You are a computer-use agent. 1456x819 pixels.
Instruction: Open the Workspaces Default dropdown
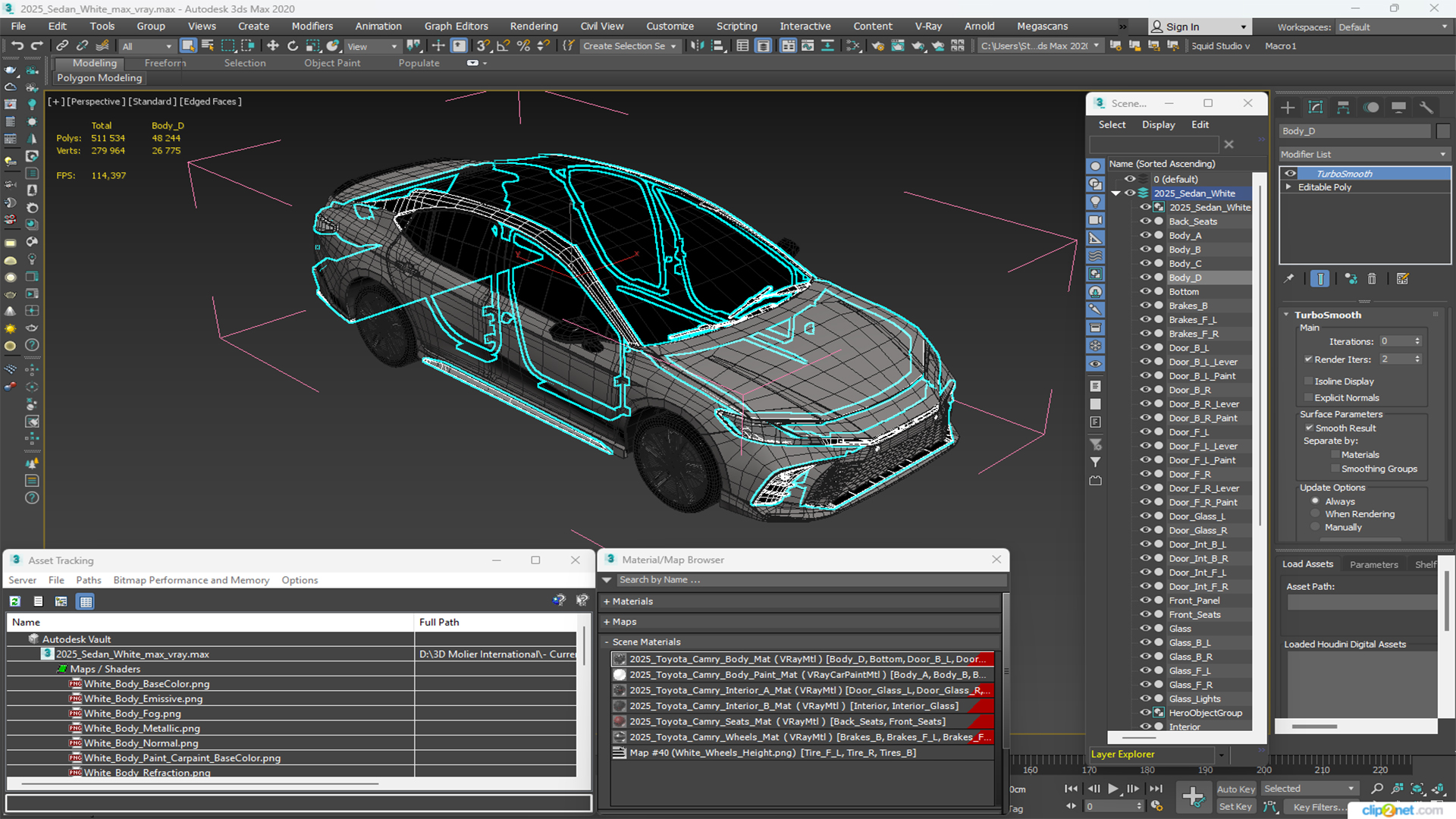tap(1392, 27)
